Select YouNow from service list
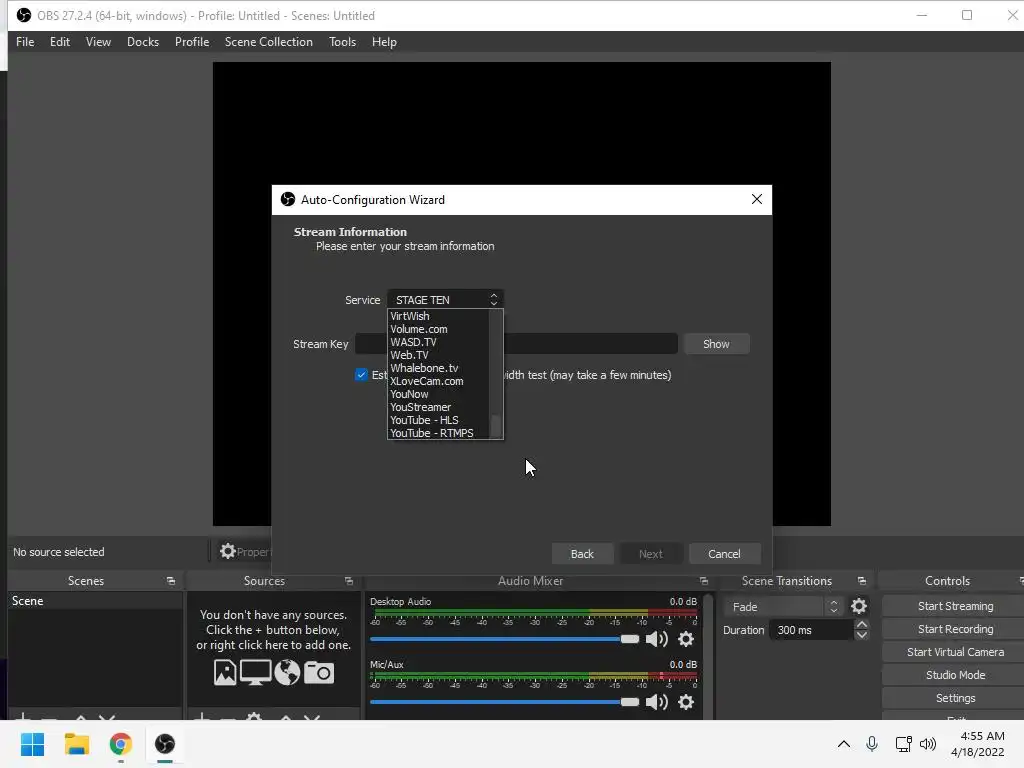Image resolution: width=1024 pixels, height=768 pixels. tap(438, 394)
